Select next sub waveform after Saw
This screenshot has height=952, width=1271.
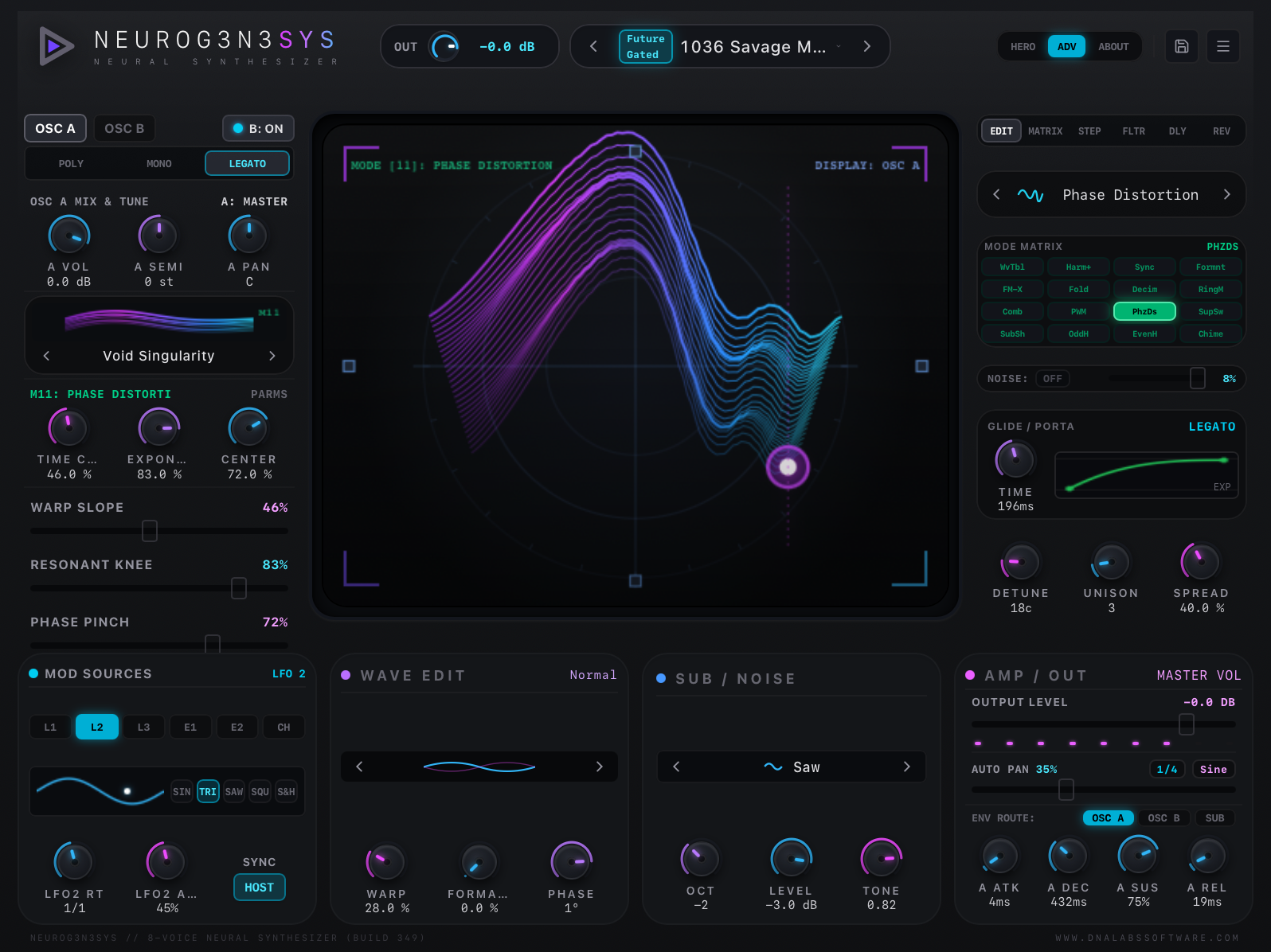[x=906, y=767]
